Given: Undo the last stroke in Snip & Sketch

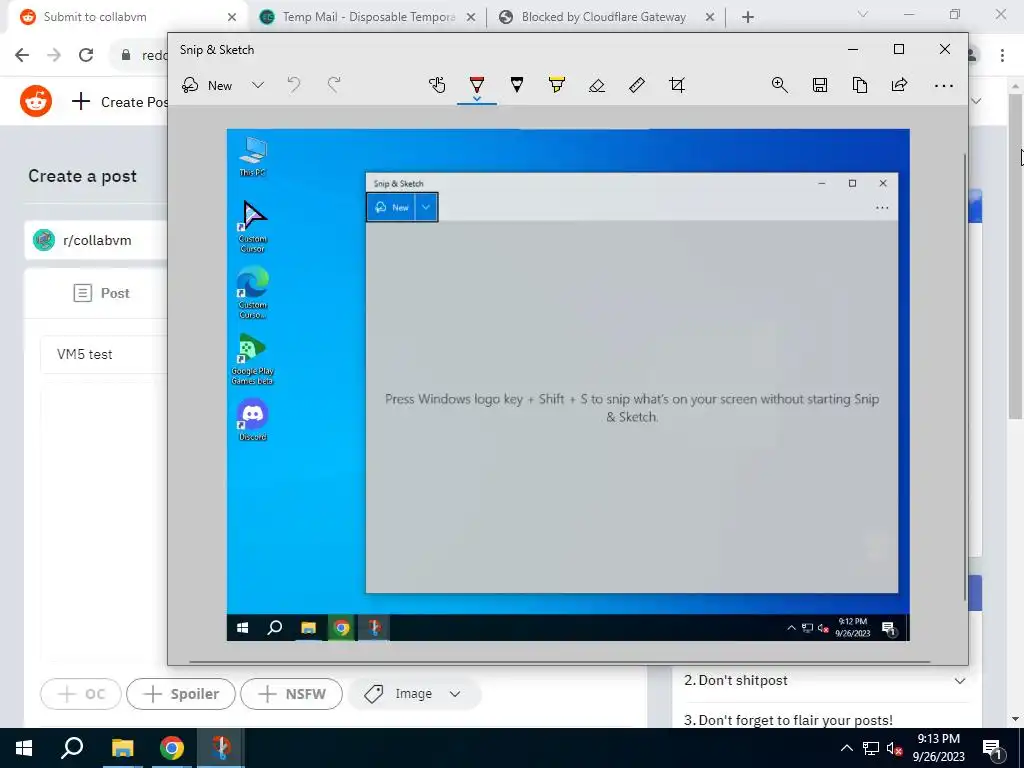Looking at the screenshot, I should coord(294,85).
